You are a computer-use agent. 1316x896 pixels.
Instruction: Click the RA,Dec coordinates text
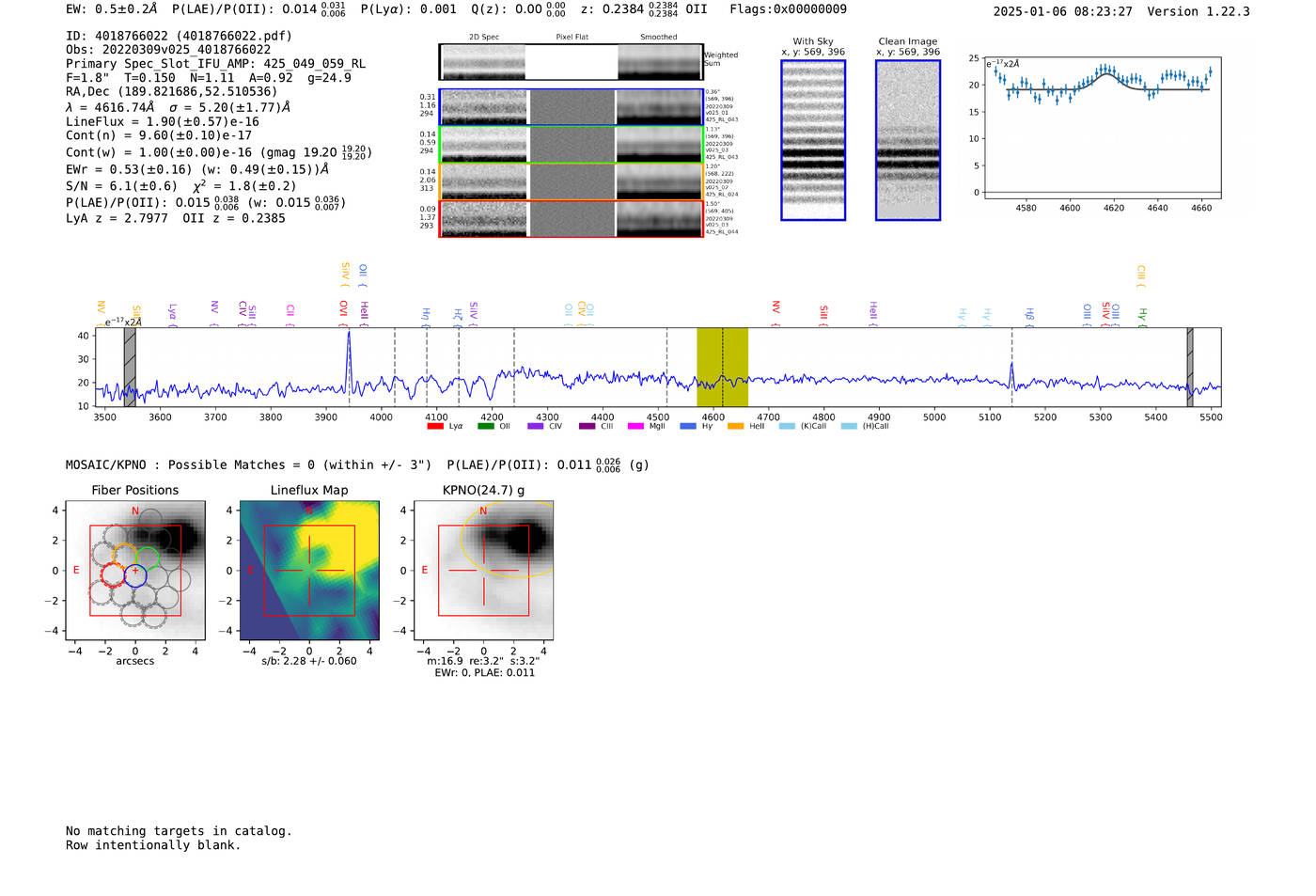172,92
